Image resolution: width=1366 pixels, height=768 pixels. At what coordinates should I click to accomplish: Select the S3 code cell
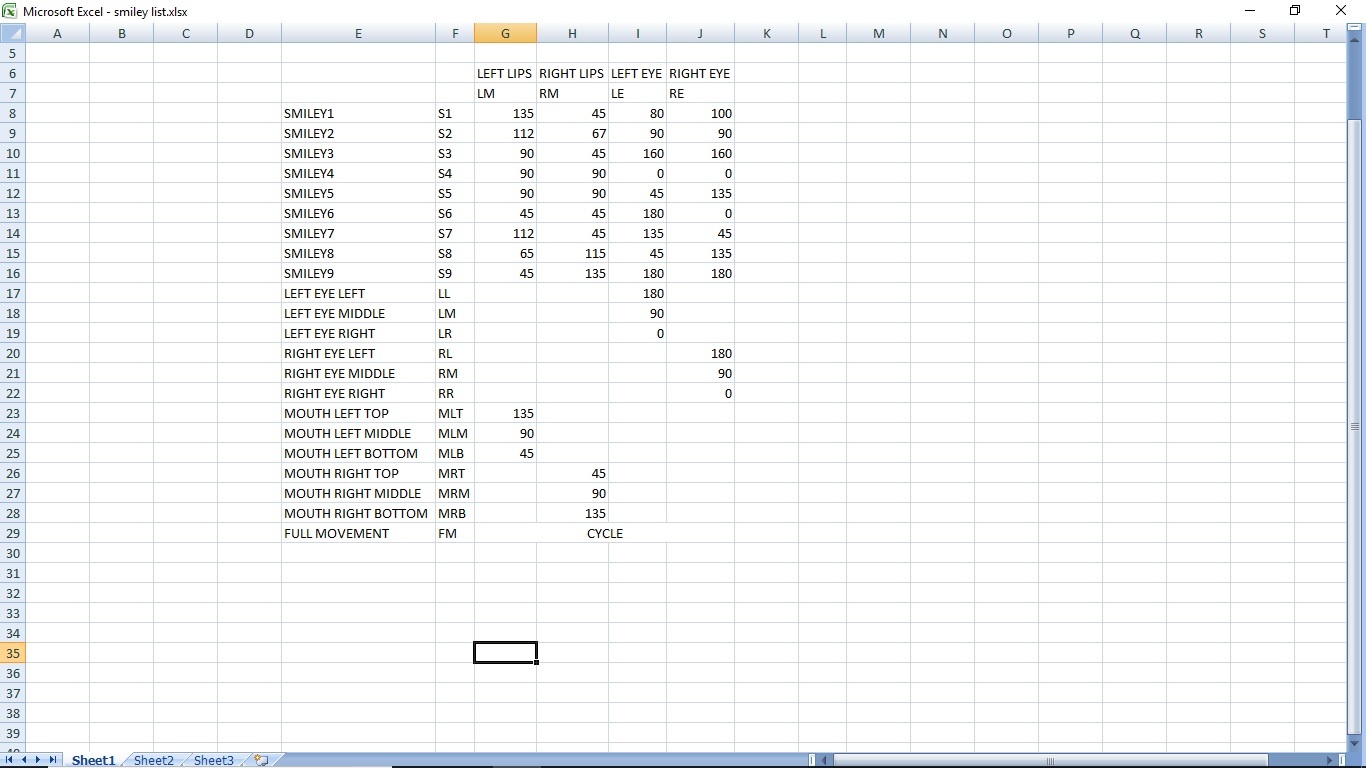455,153
